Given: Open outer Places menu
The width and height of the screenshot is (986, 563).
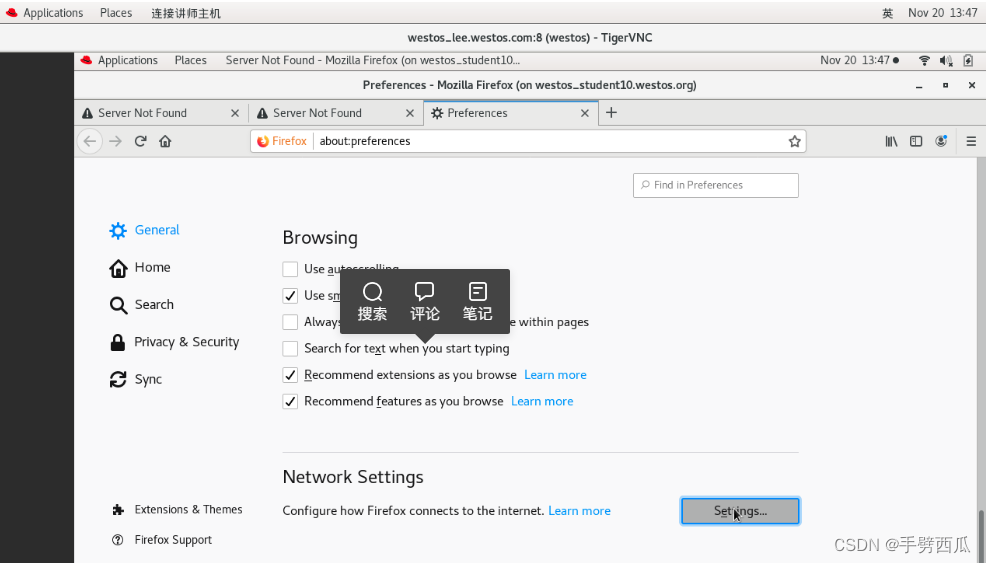Looking at the screenshot, I should (116, 13).
